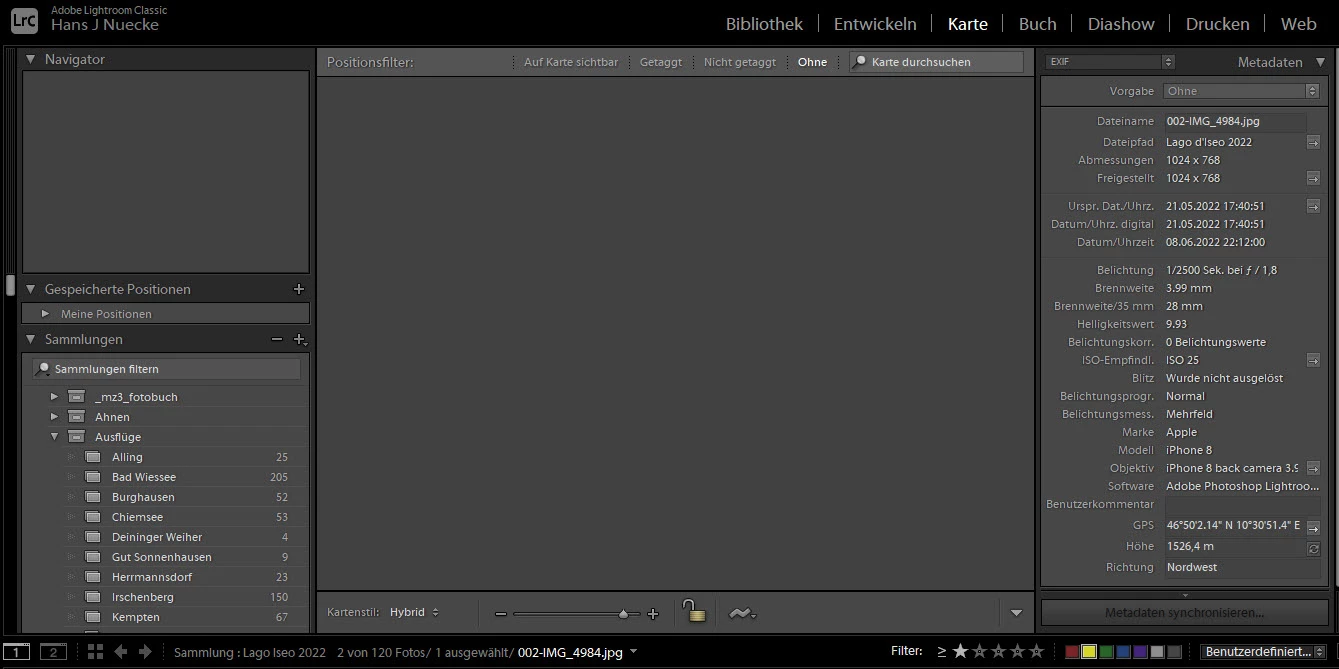Viewport: 1339px width, 669px height.
Task: Filter by yellow color label
Action: coord(1089,652)
